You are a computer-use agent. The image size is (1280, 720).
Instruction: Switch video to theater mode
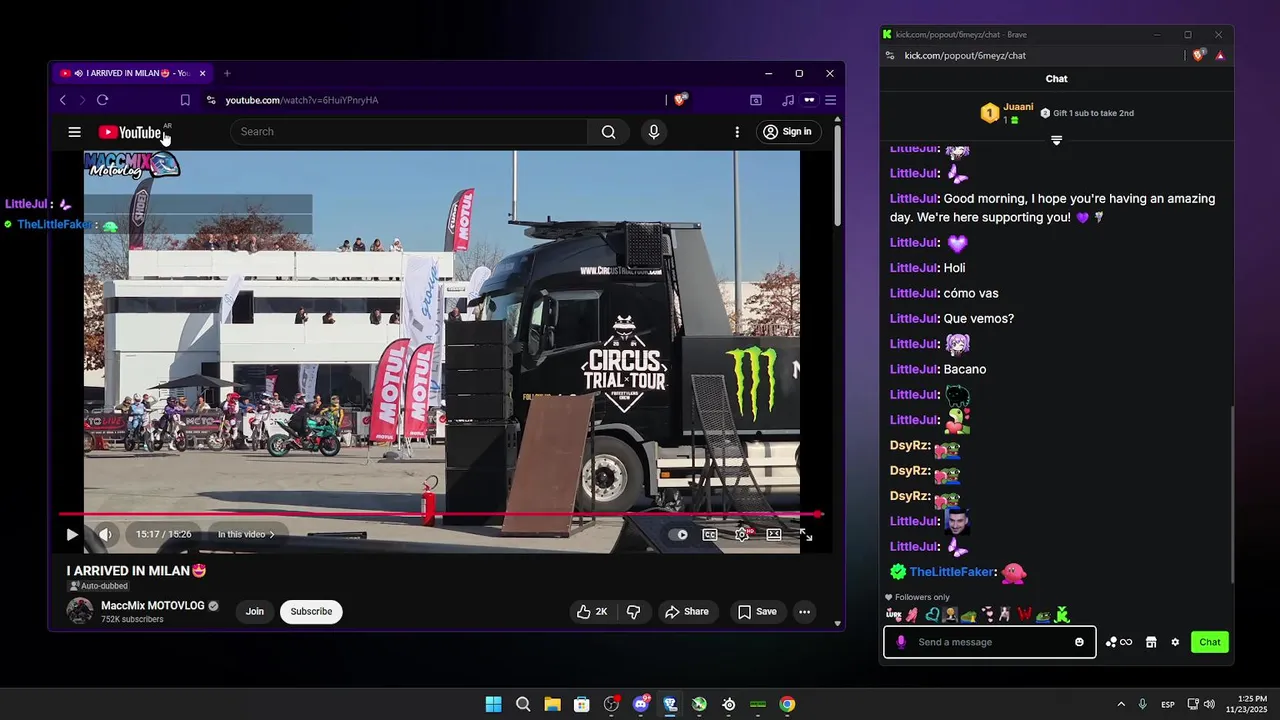[774, 534]
